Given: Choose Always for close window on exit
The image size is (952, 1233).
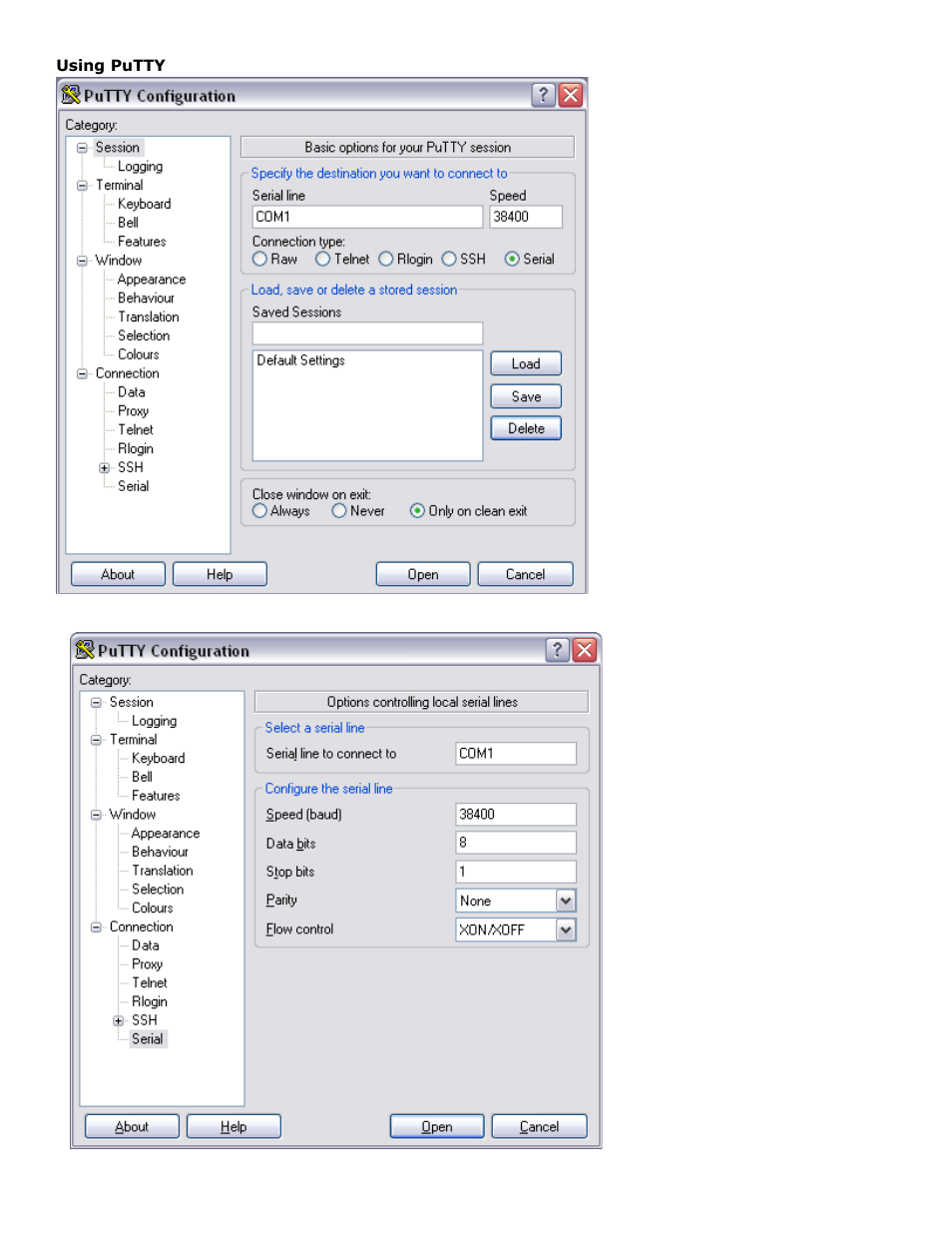Looking at the screenshot, I should point(260,511).
